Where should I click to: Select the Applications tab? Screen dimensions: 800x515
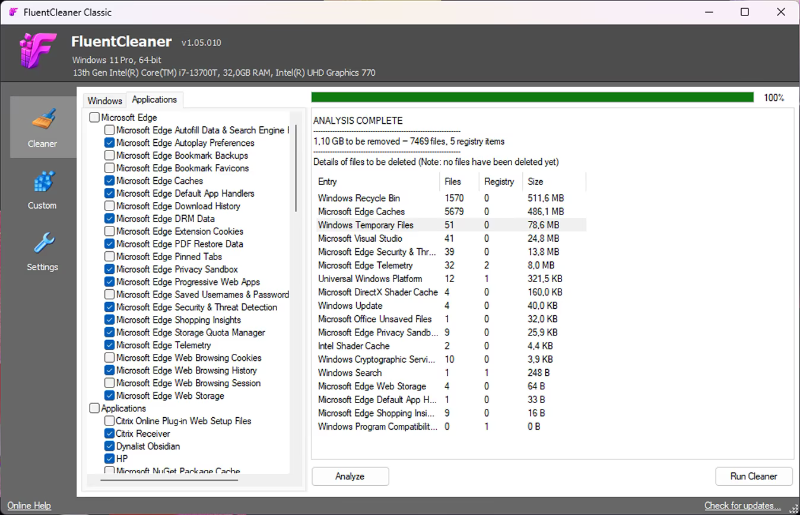[154, 100]
